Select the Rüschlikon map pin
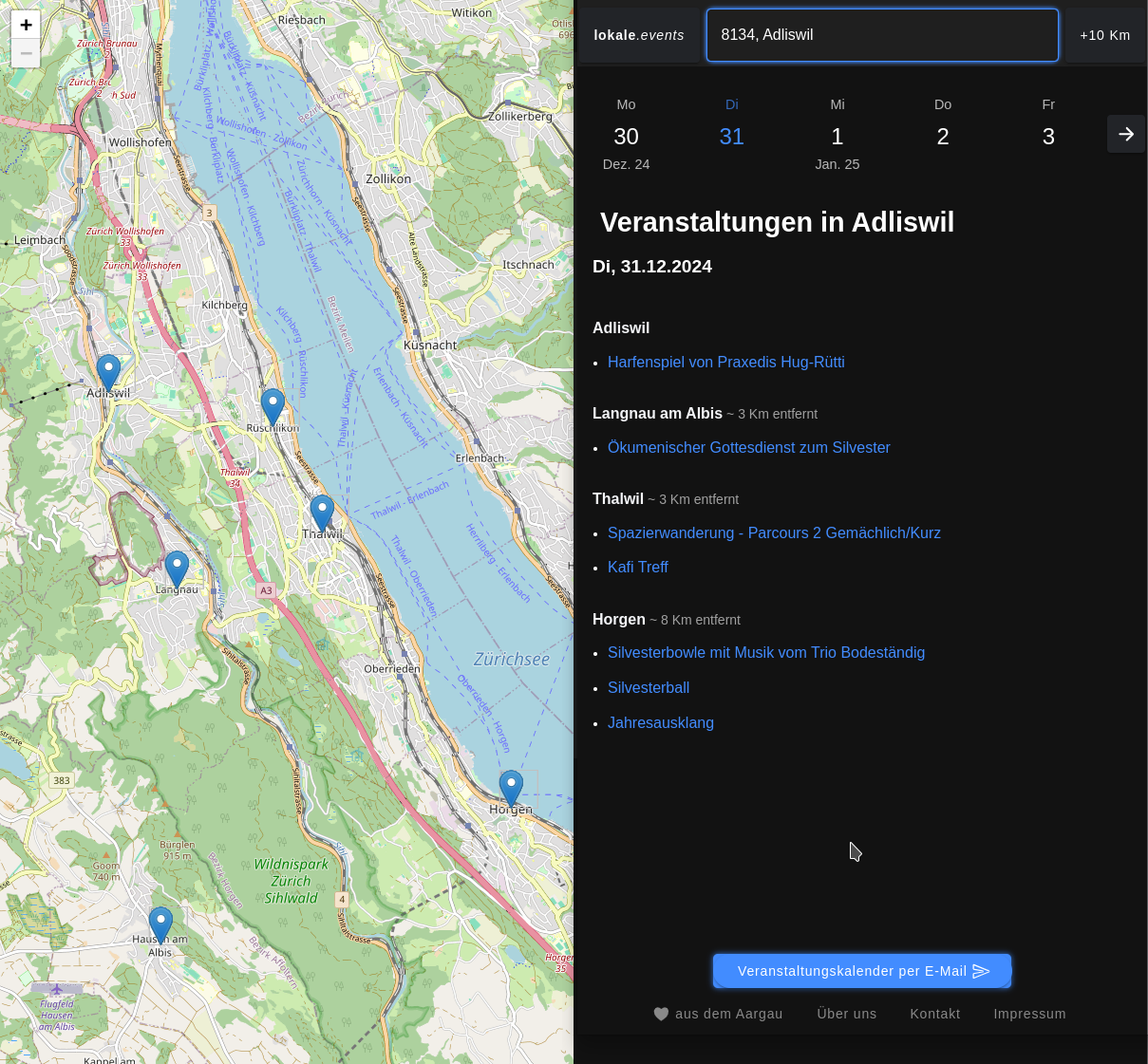 273,405
